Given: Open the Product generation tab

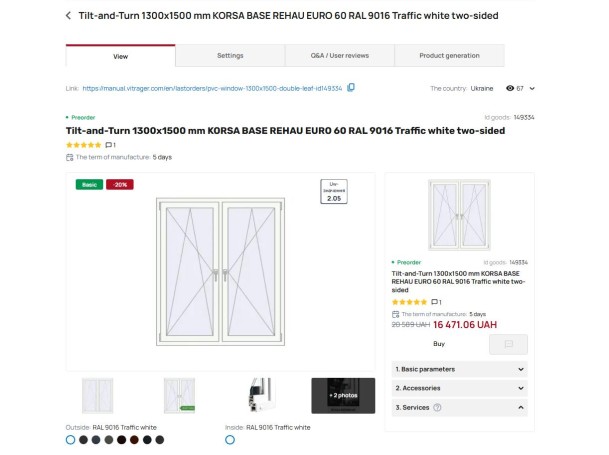Looking at the screenshot, I should pyautogui.click(x=449, y=56).
